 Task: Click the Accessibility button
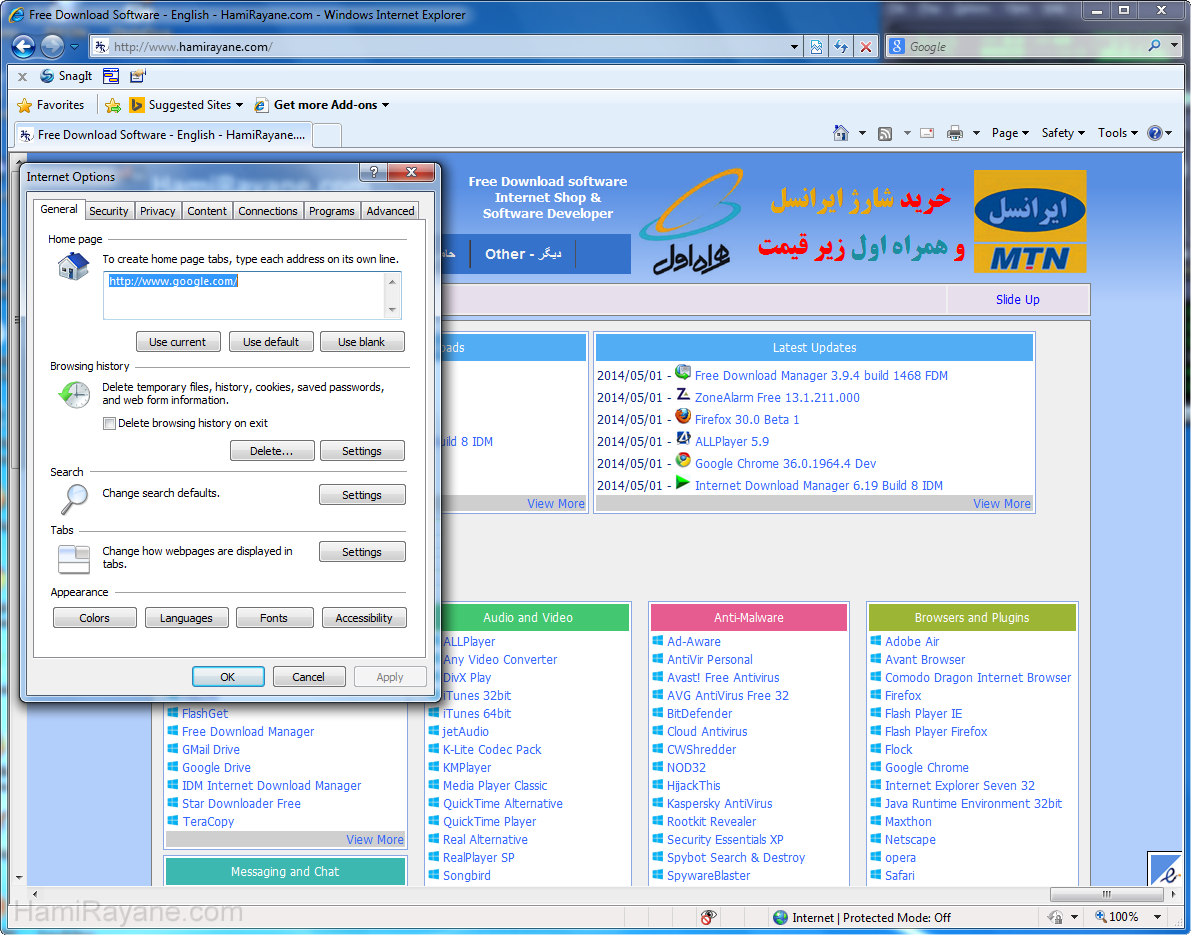coord(364,618)
